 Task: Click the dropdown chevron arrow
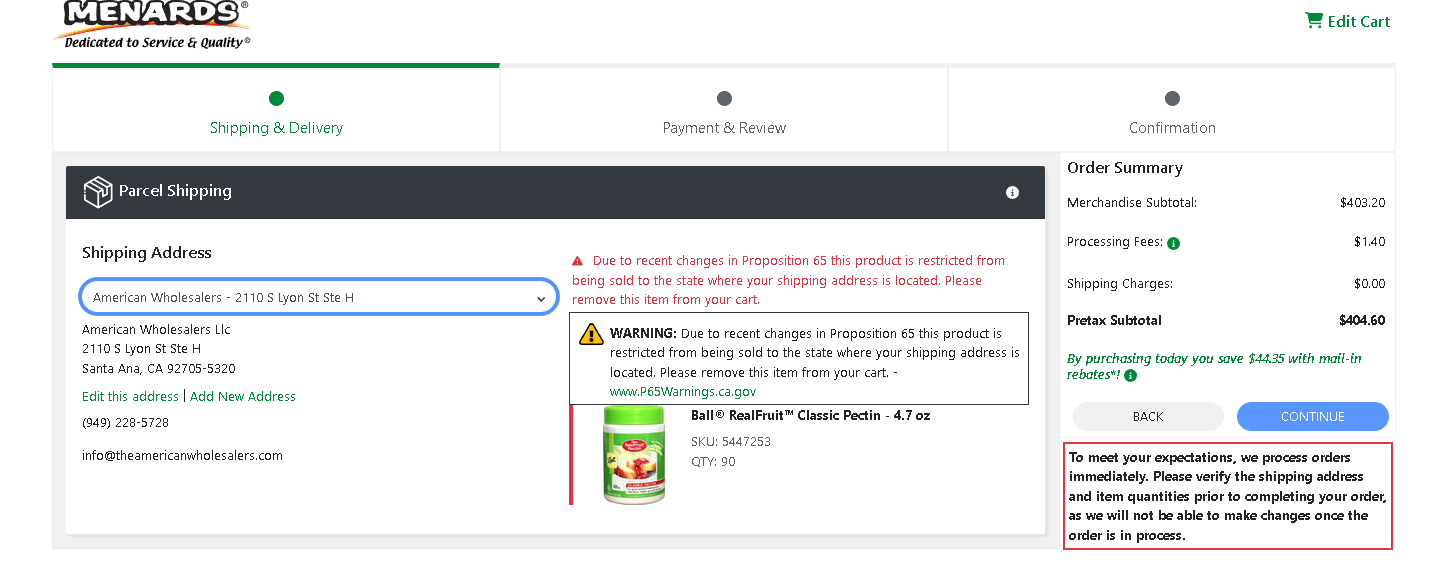click(x=541, y=298)
